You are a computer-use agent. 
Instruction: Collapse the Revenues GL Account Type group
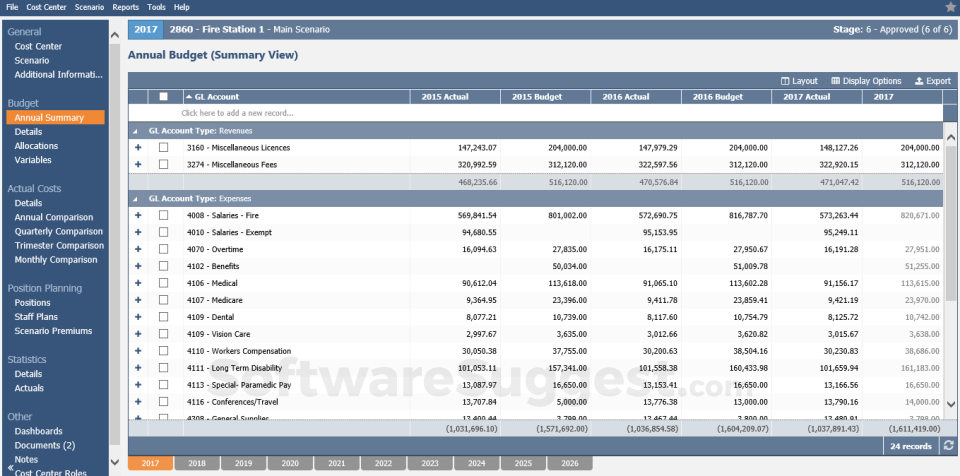(x=136, y=131)
